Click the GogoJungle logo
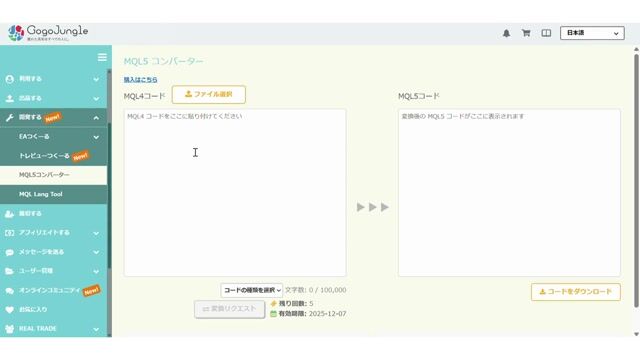 click(48, 33)
